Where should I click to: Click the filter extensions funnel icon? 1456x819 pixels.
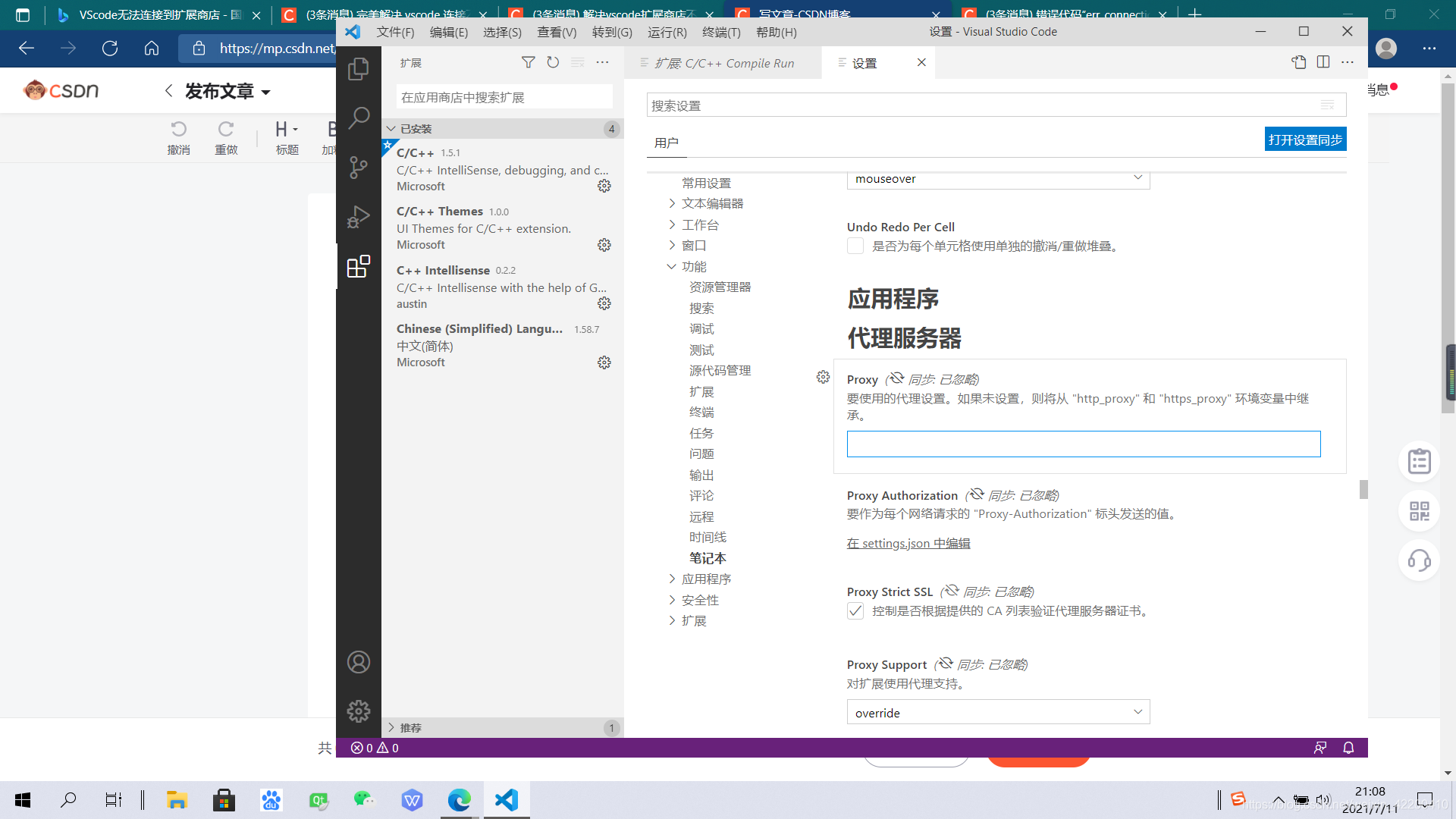(528, 62)
